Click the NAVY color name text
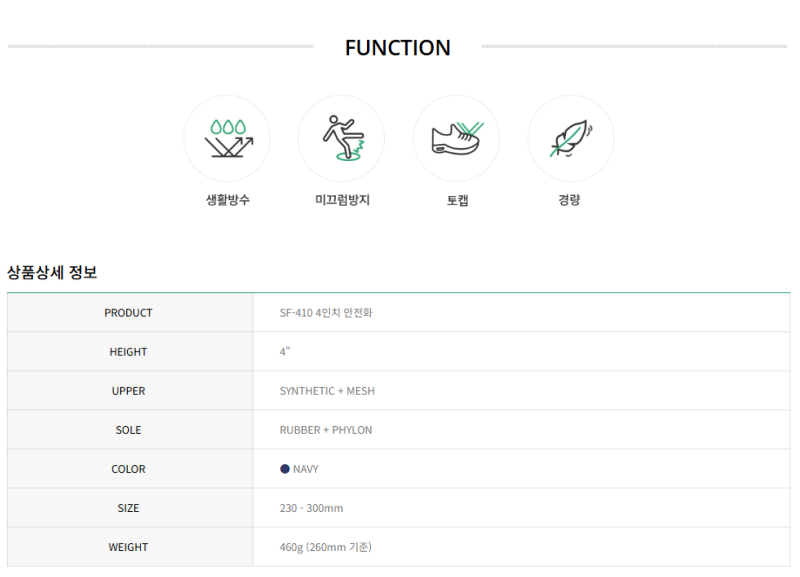Image resolution: width=800 pixels, height=577 pixels. point(306,469)
